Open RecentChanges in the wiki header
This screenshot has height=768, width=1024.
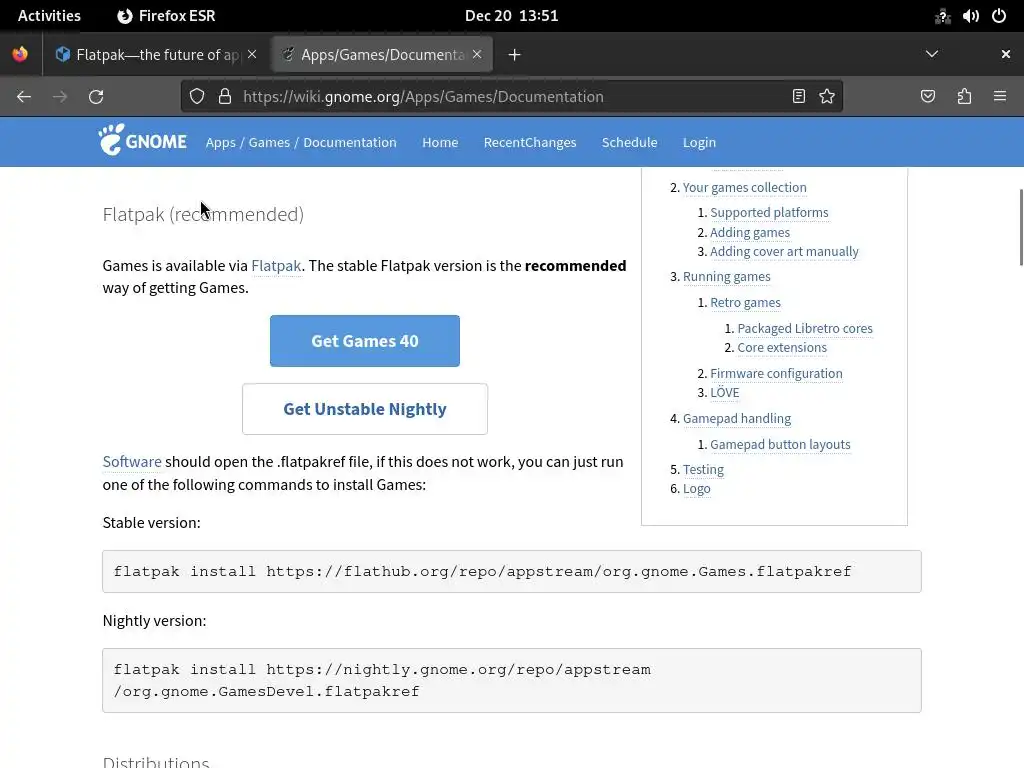pyautogui.click(x=530, y=142)
